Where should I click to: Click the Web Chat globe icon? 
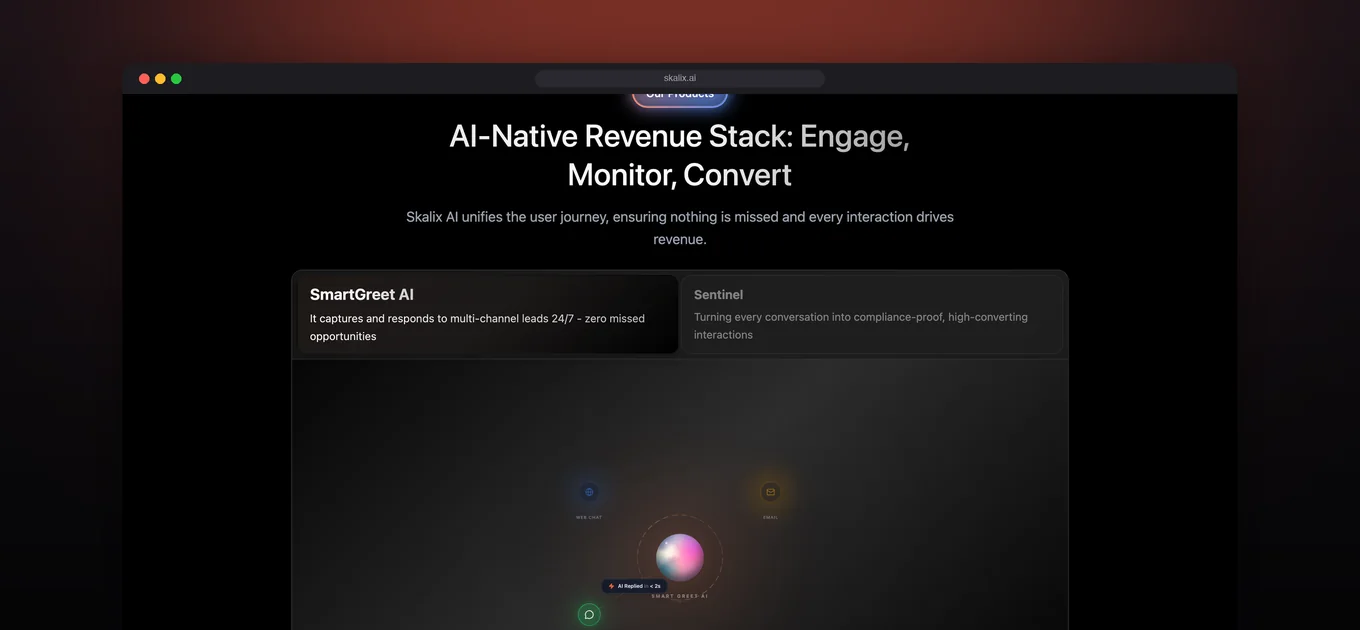589,492
